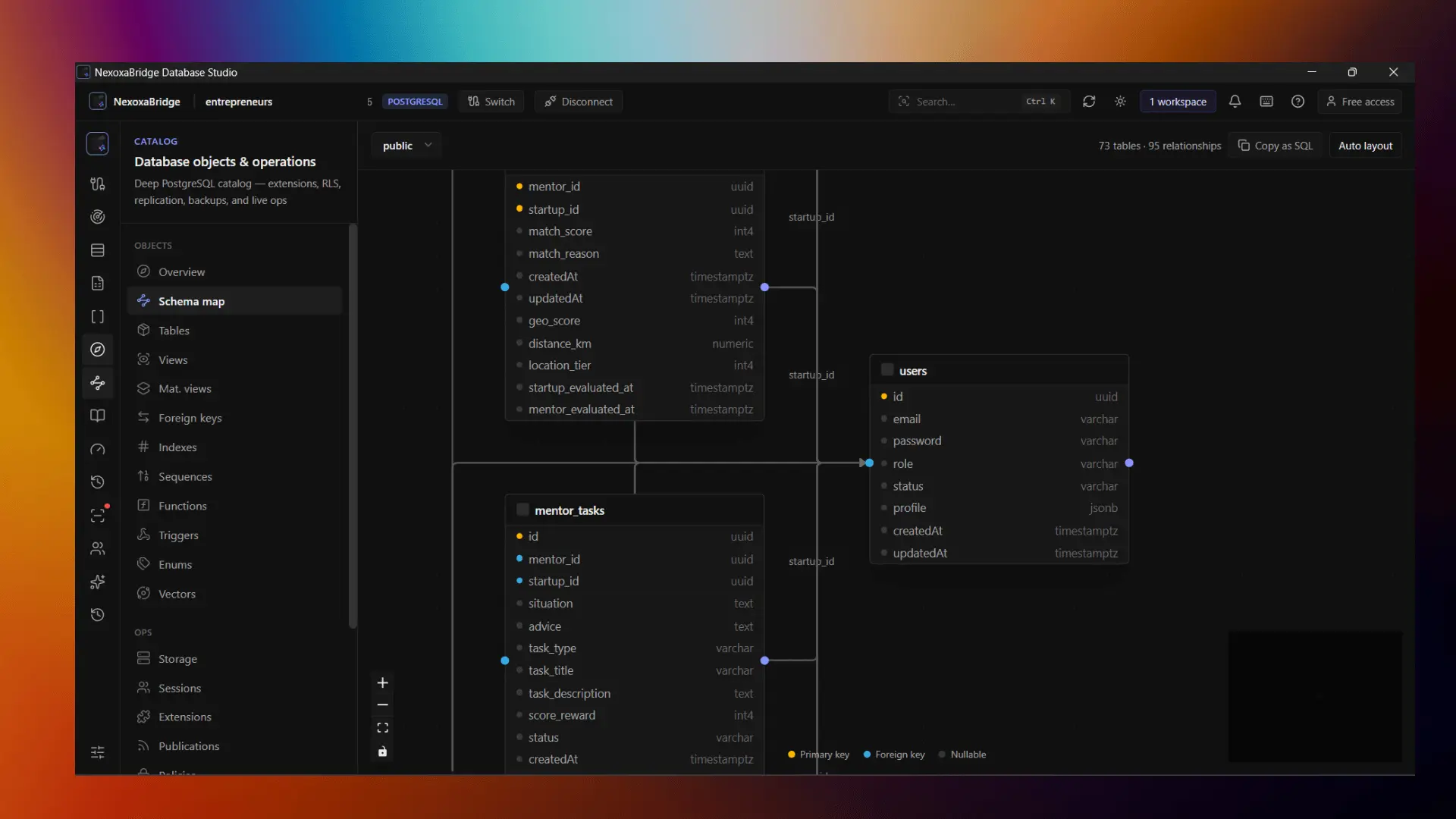The image size is (1456, 819).
Task: Select Schema map in the catalog list
Action: click(235, 301)
